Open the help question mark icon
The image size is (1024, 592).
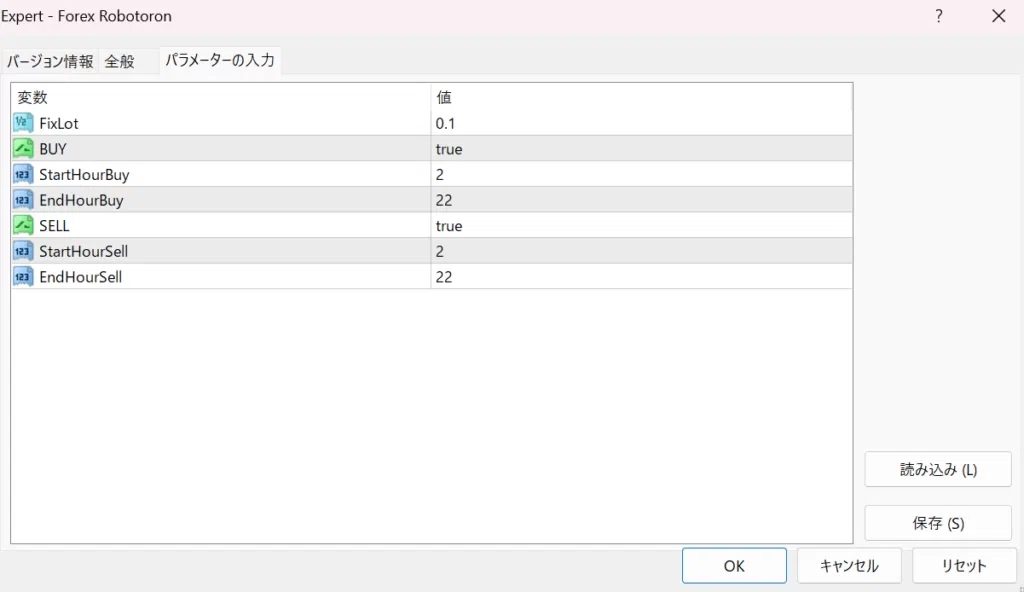click(x=938, y=16)
